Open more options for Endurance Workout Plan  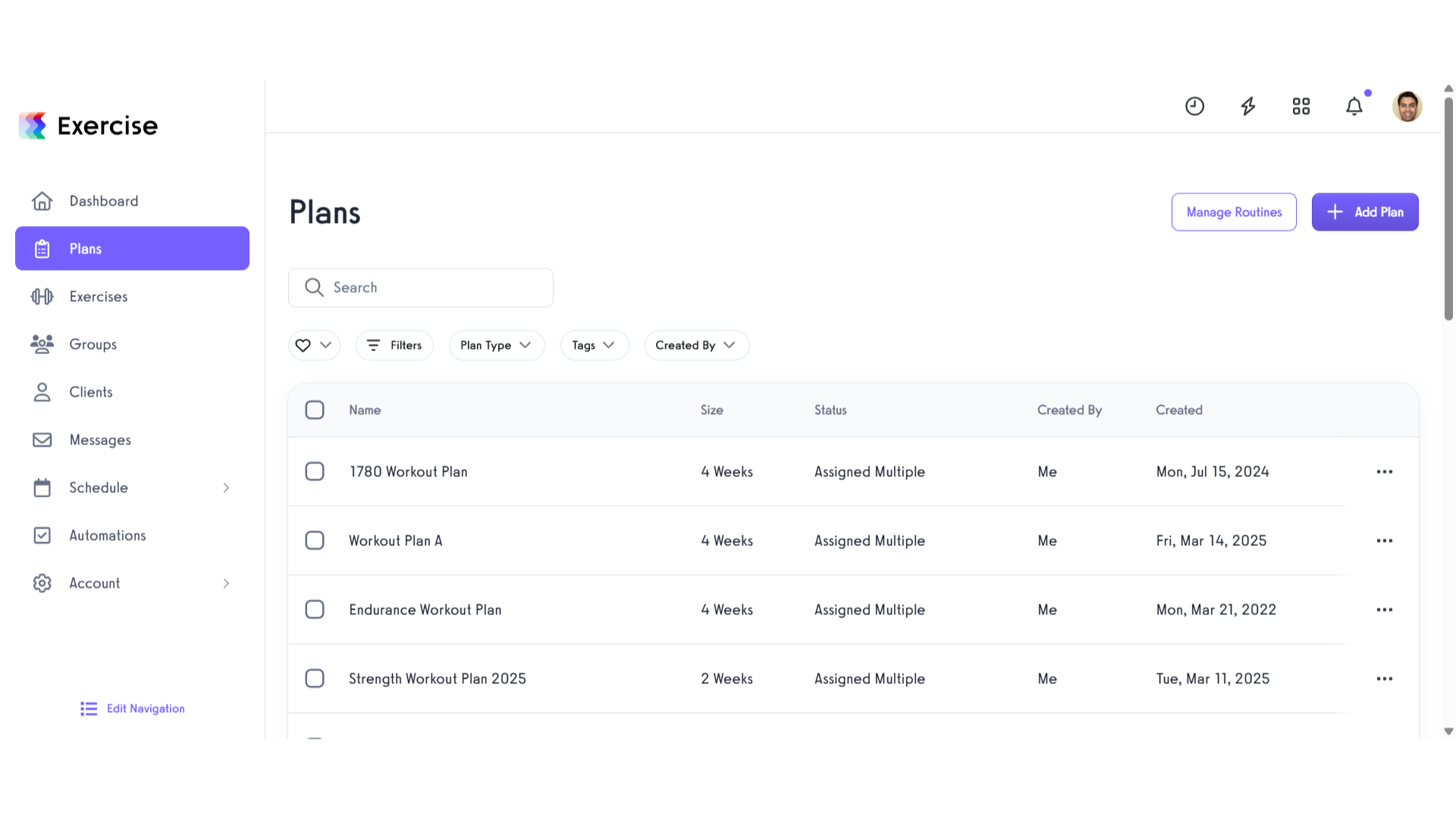[x=1385, y=610]
